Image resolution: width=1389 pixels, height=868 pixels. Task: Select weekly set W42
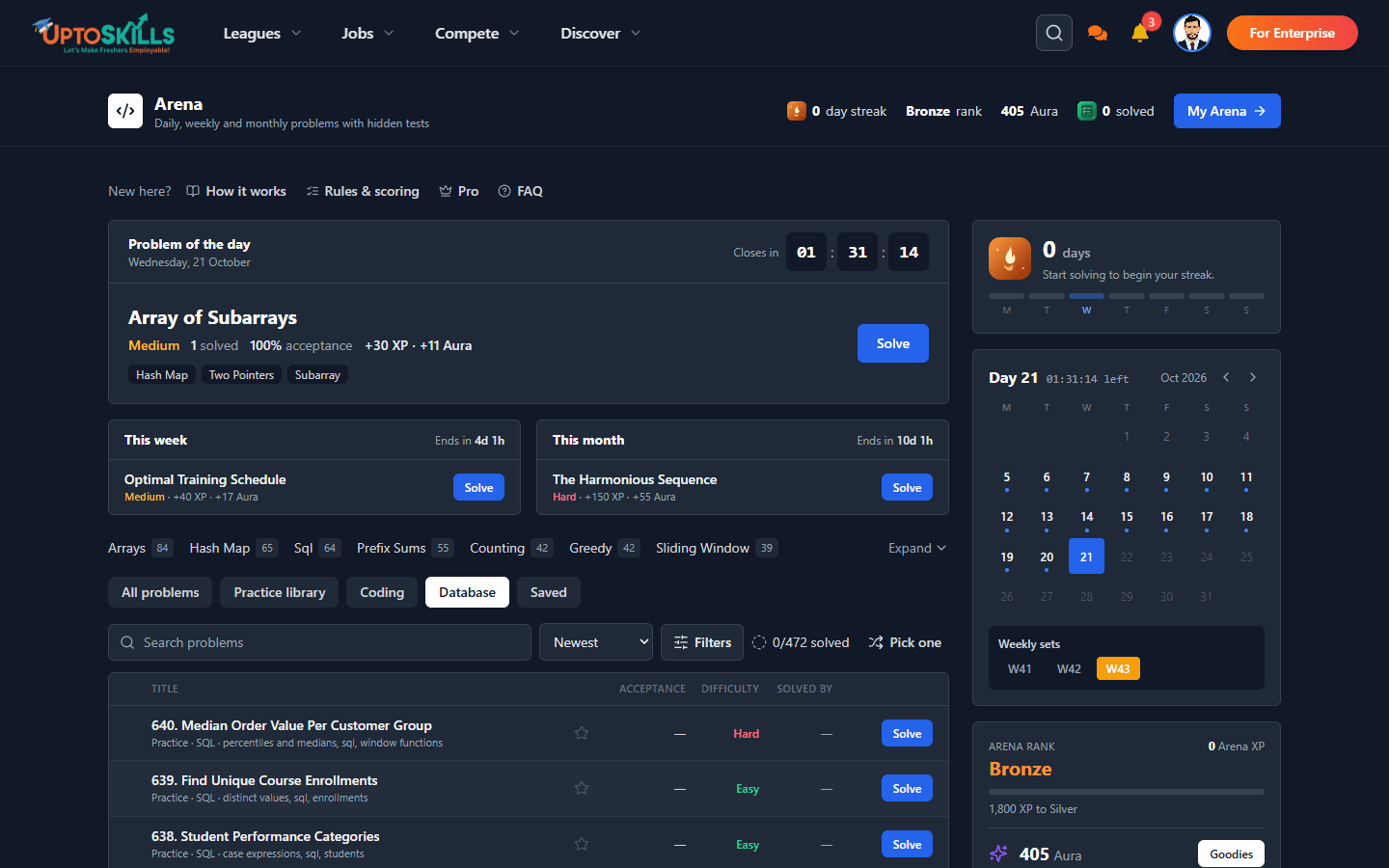coord(1069,668)
